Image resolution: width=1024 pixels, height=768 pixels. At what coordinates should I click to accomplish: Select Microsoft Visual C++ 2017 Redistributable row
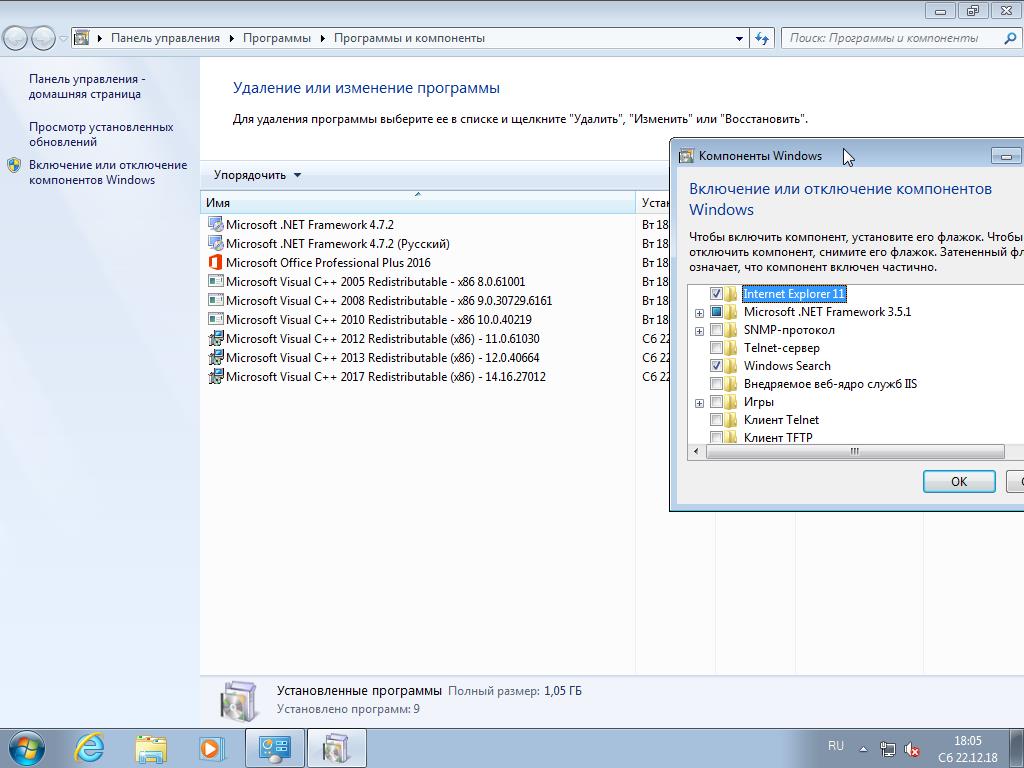pyautogui.click(x=417, y=376)
